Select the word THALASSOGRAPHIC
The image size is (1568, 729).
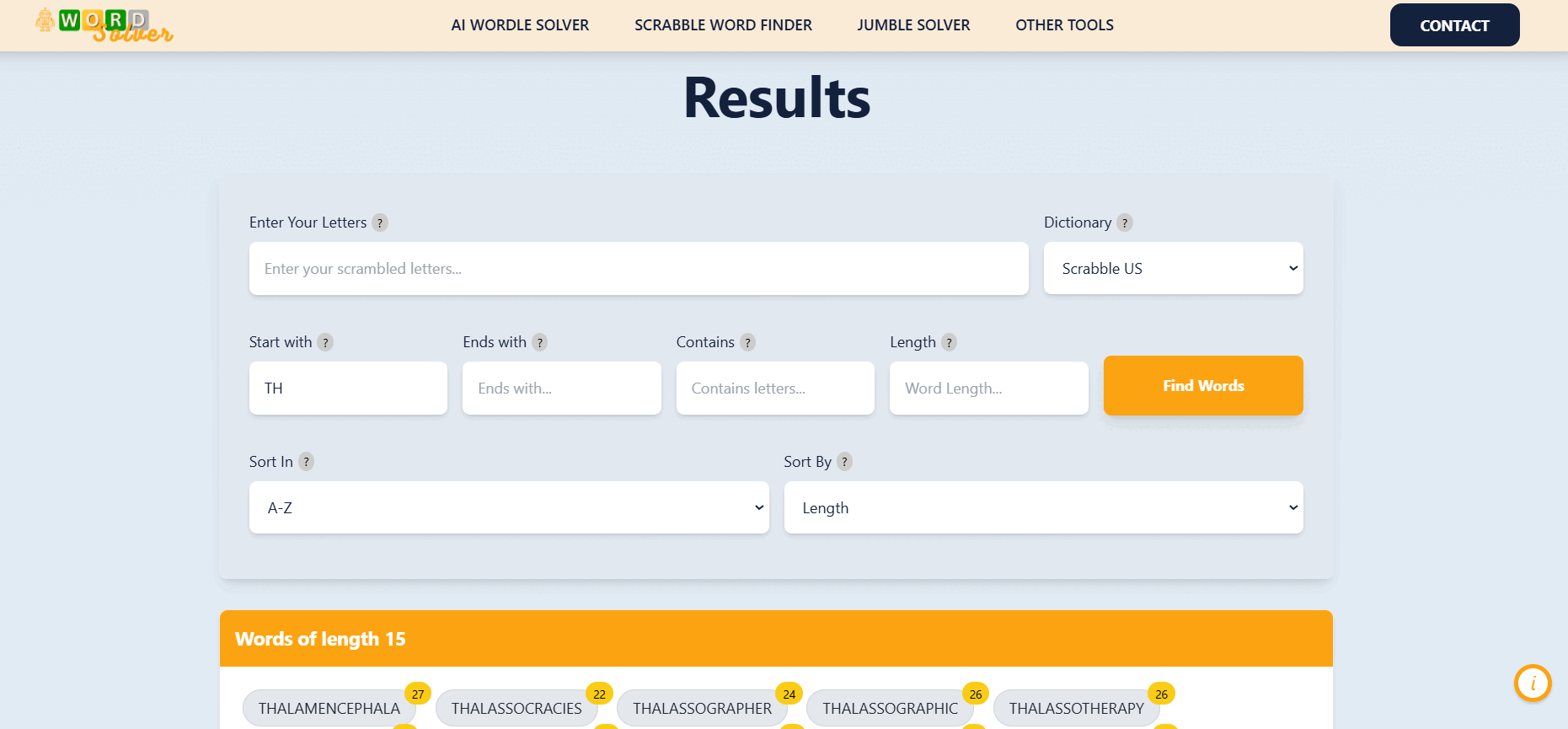point(890,708)
